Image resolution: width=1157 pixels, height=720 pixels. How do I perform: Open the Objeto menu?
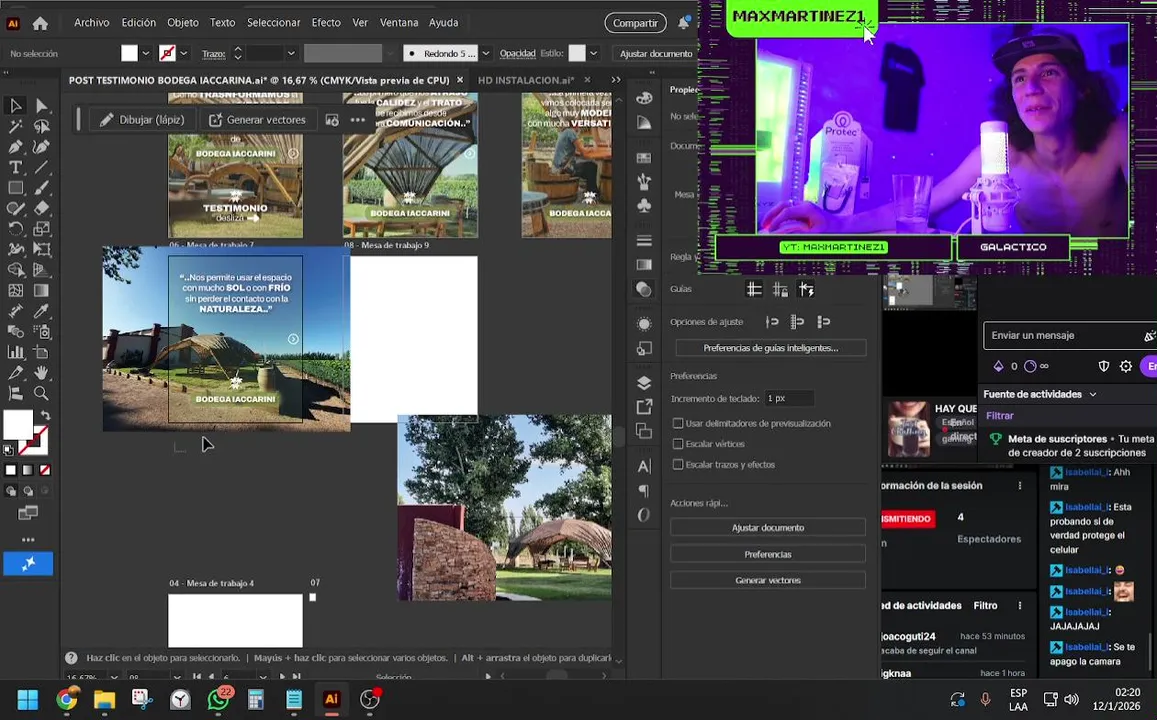[182, 23]
